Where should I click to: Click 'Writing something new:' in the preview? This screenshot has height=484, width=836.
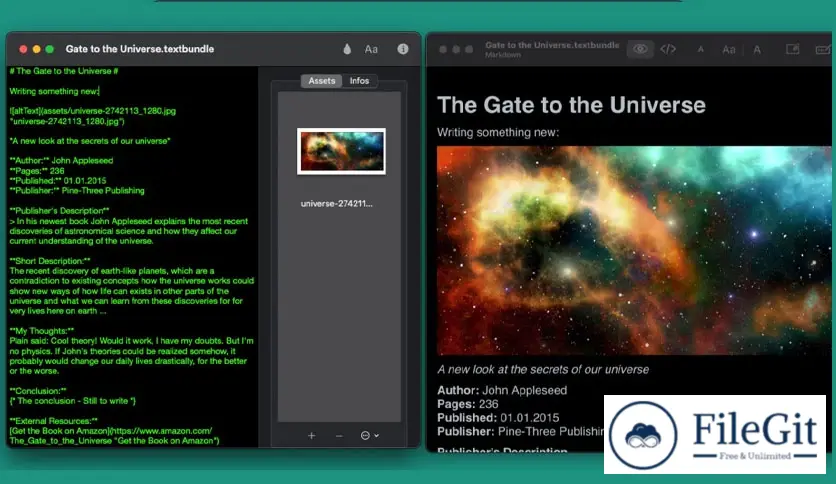click(498, 132)
